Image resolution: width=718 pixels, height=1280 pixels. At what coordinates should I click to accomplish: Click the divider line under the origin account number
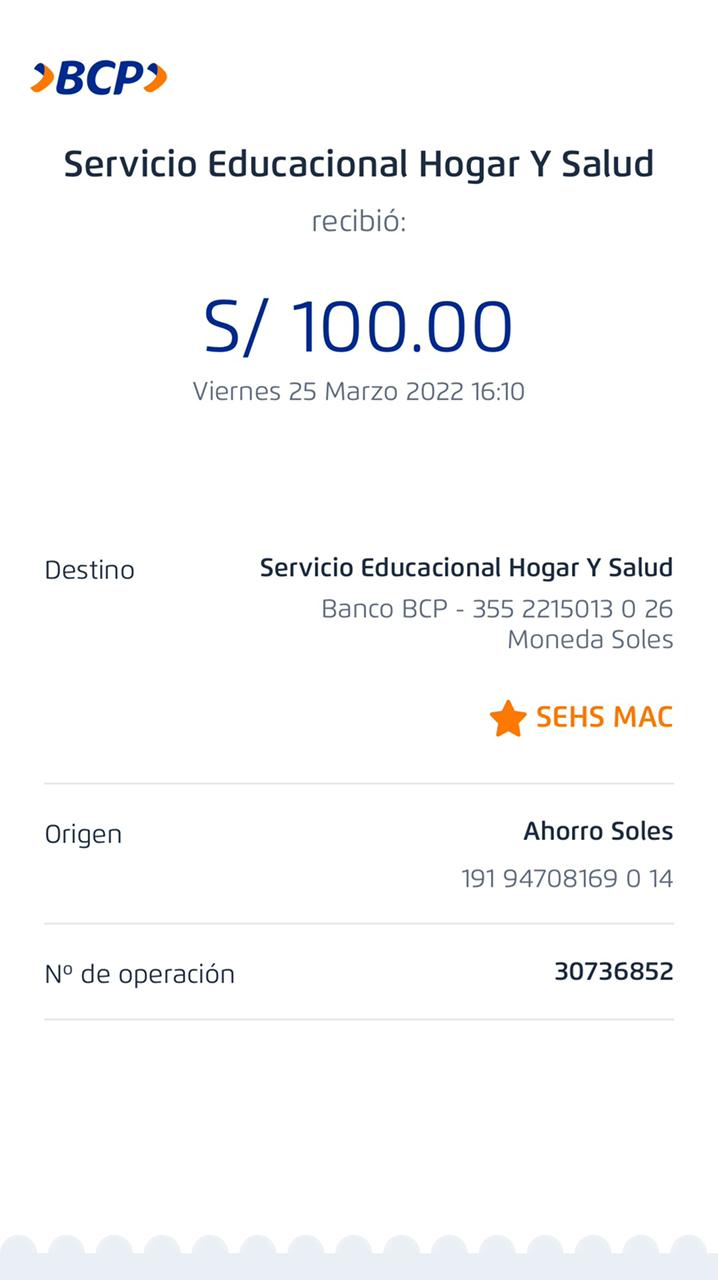[x=358, y=923]
